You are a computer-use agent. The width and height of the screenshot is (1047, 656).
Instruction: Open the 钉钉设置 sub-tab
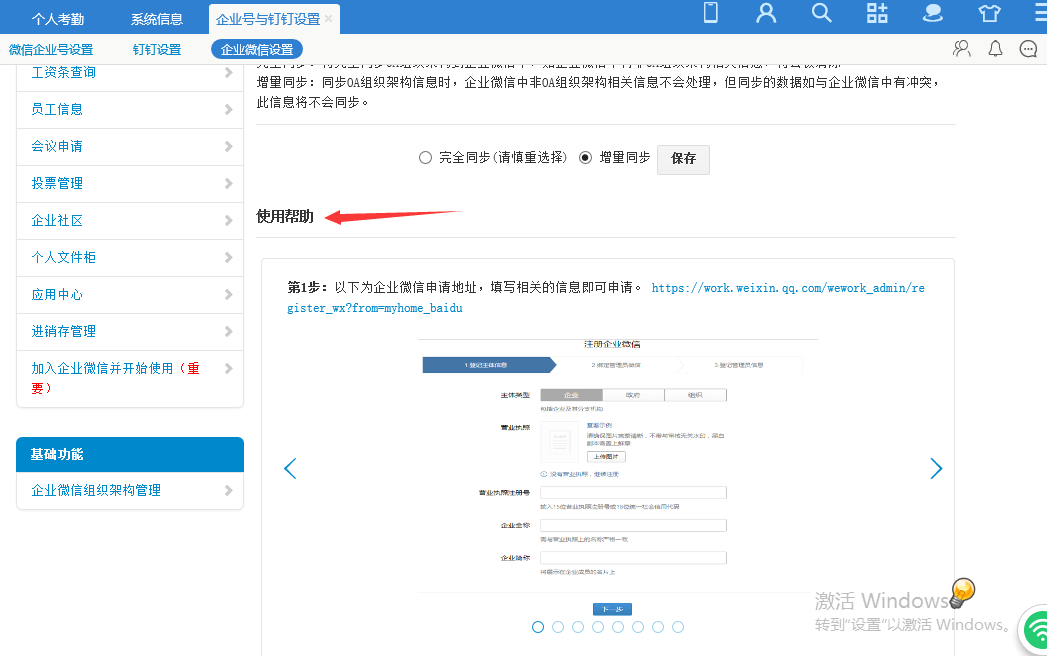157,50
